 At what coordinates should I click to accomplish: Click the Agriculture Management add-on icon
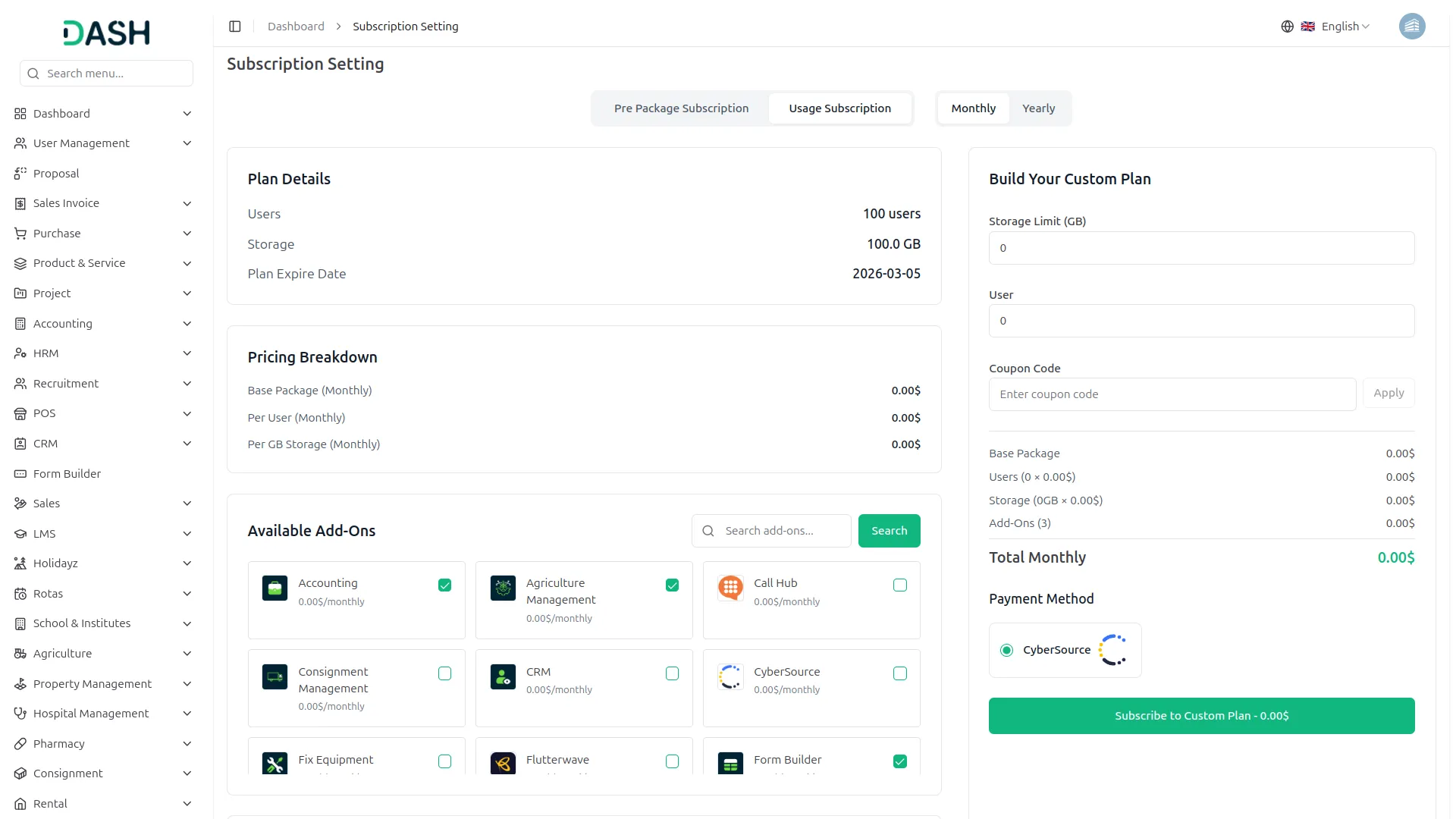coord(503,588)
